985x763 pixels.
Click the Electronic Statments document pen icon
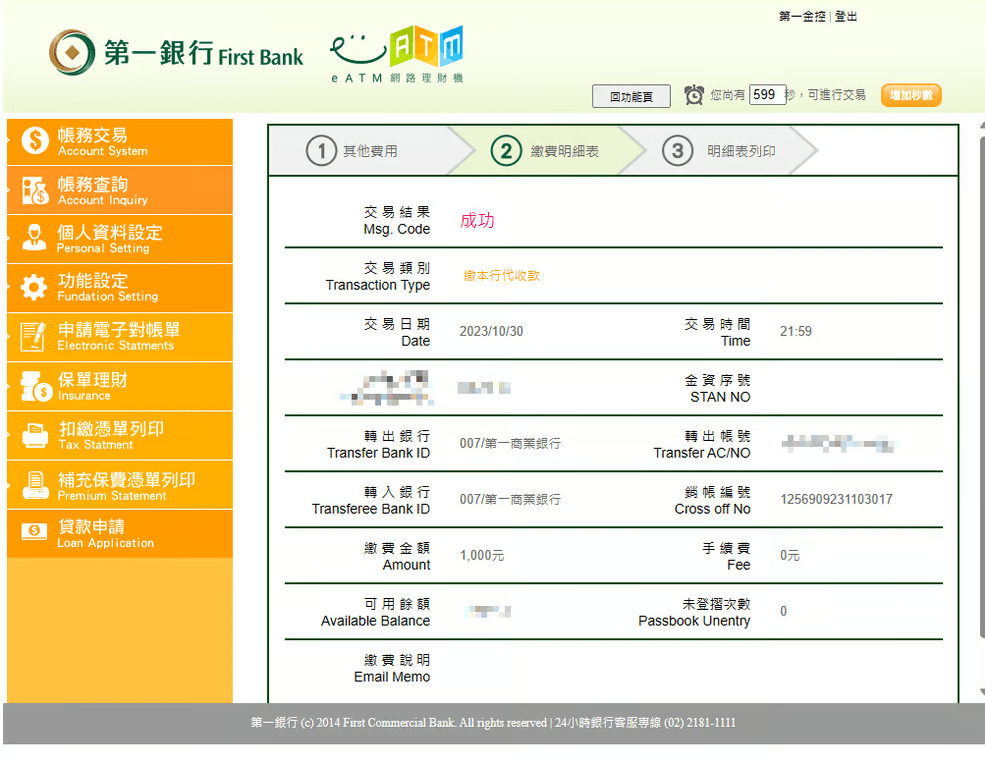point(33,336)
